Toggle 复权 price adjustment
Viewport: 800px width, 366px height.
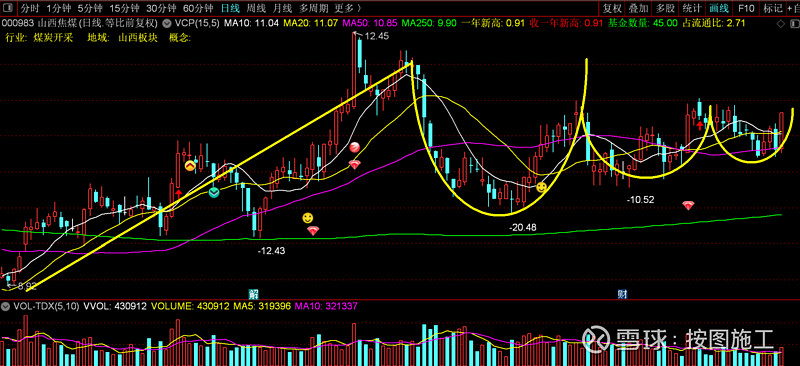[x=612, y=8]
